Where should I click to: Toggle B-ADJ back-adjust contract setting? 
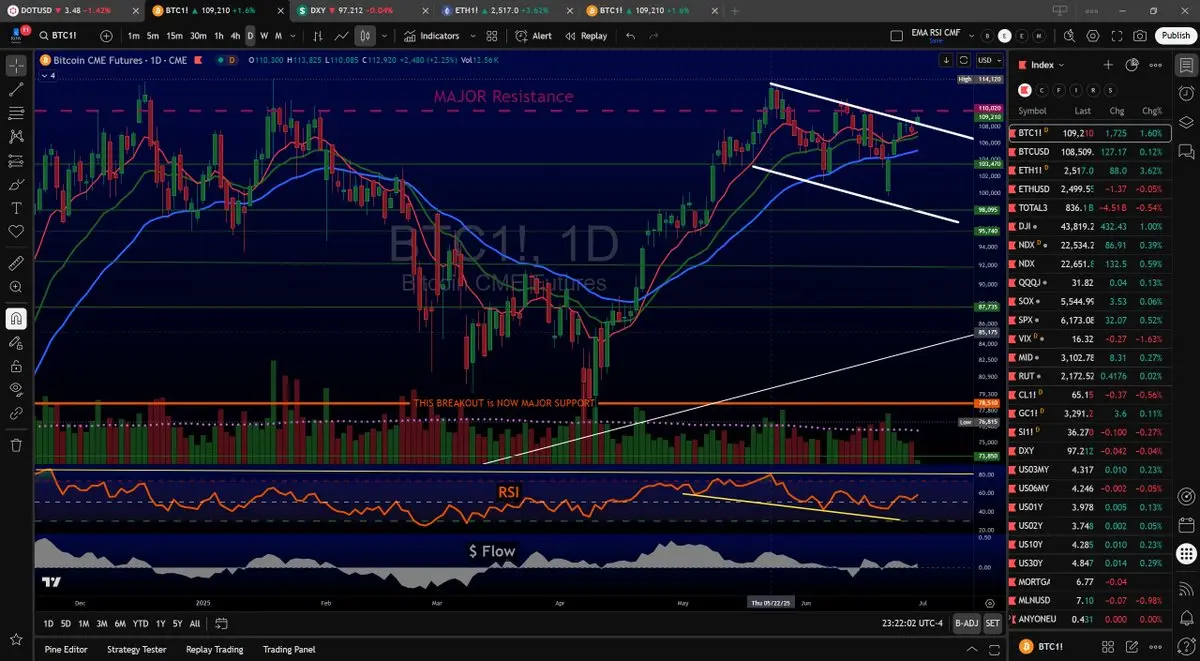click(x=966, y=624)
